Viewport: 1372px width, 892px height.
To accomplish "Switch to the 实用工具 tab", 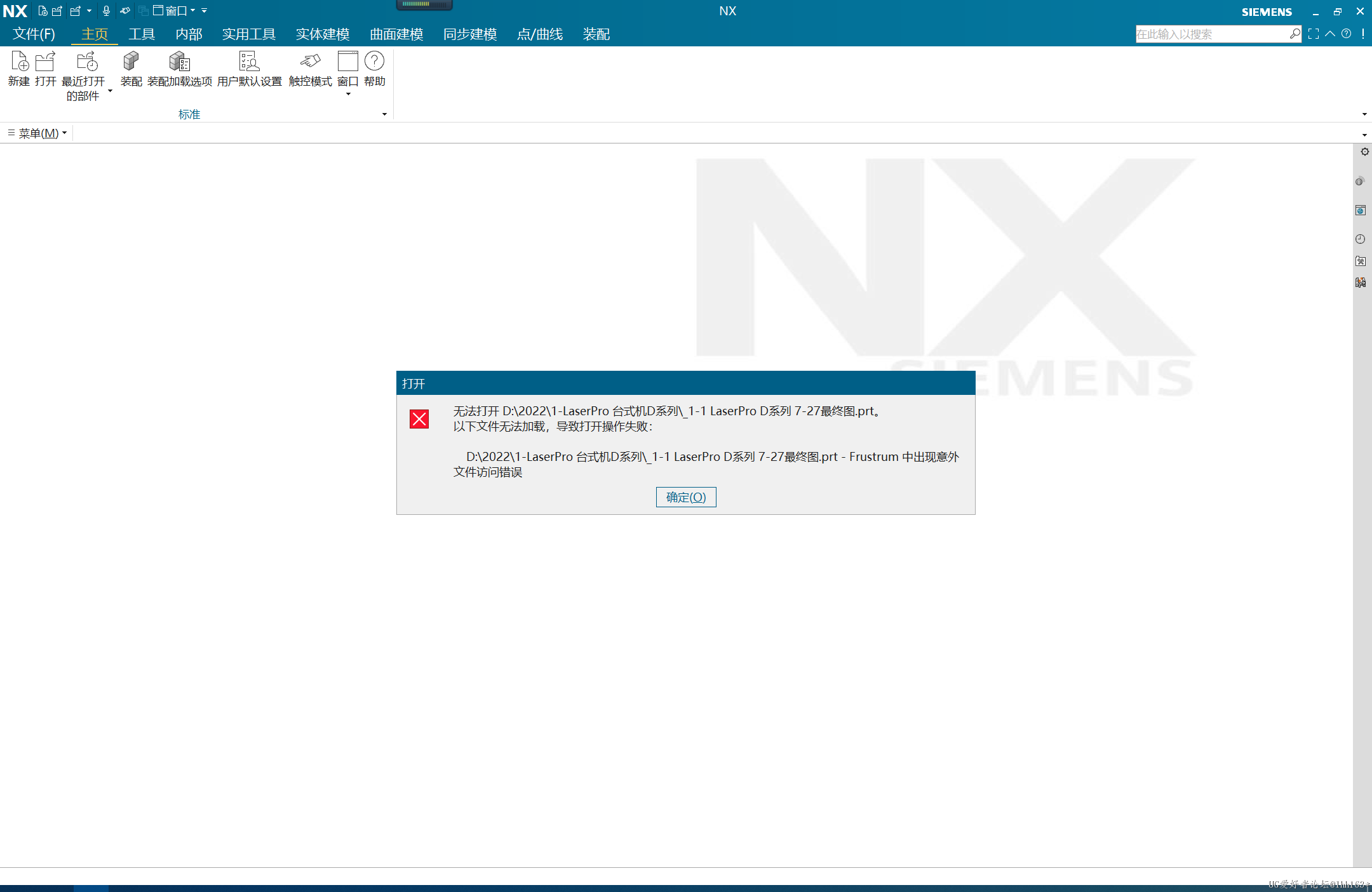I will [x=249, y=34].
